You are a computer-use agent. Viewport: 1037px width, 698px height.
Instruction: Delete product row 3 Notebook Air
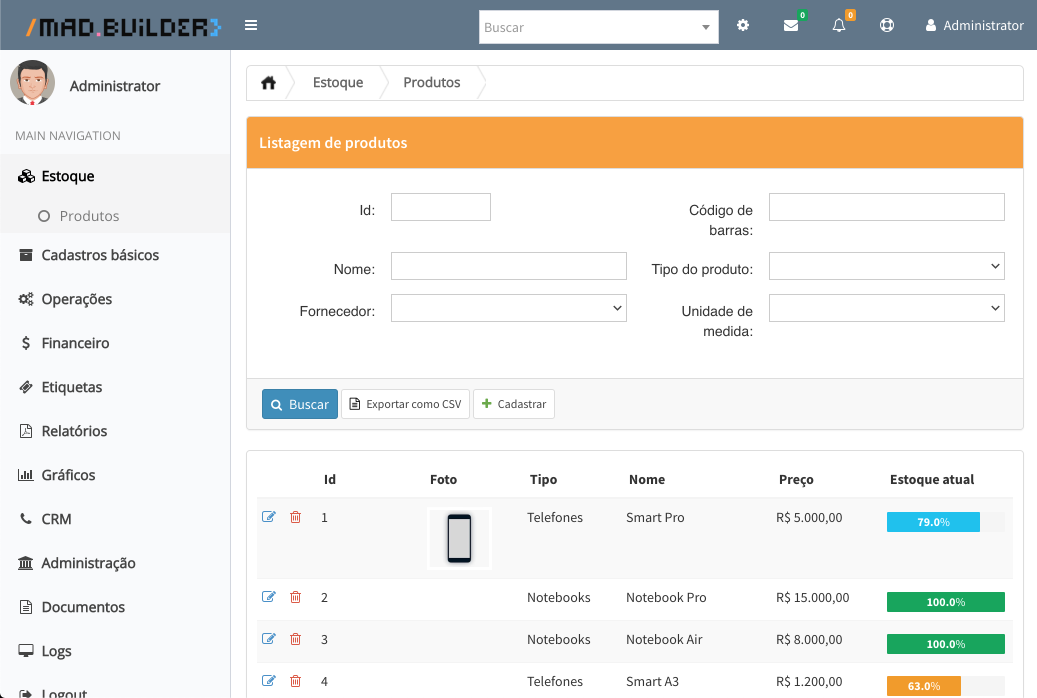tap(296, 638)
